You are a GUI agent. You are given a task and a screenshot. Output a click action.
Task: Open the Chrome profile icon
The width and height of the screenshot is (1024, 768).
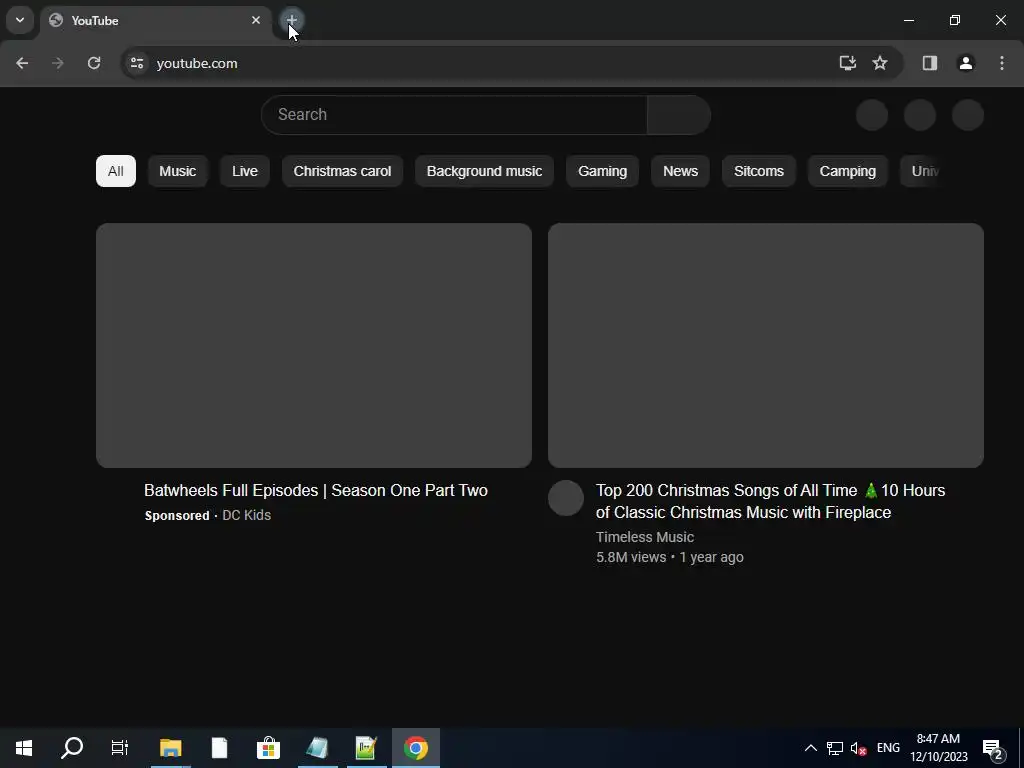[x=966, y=63]
